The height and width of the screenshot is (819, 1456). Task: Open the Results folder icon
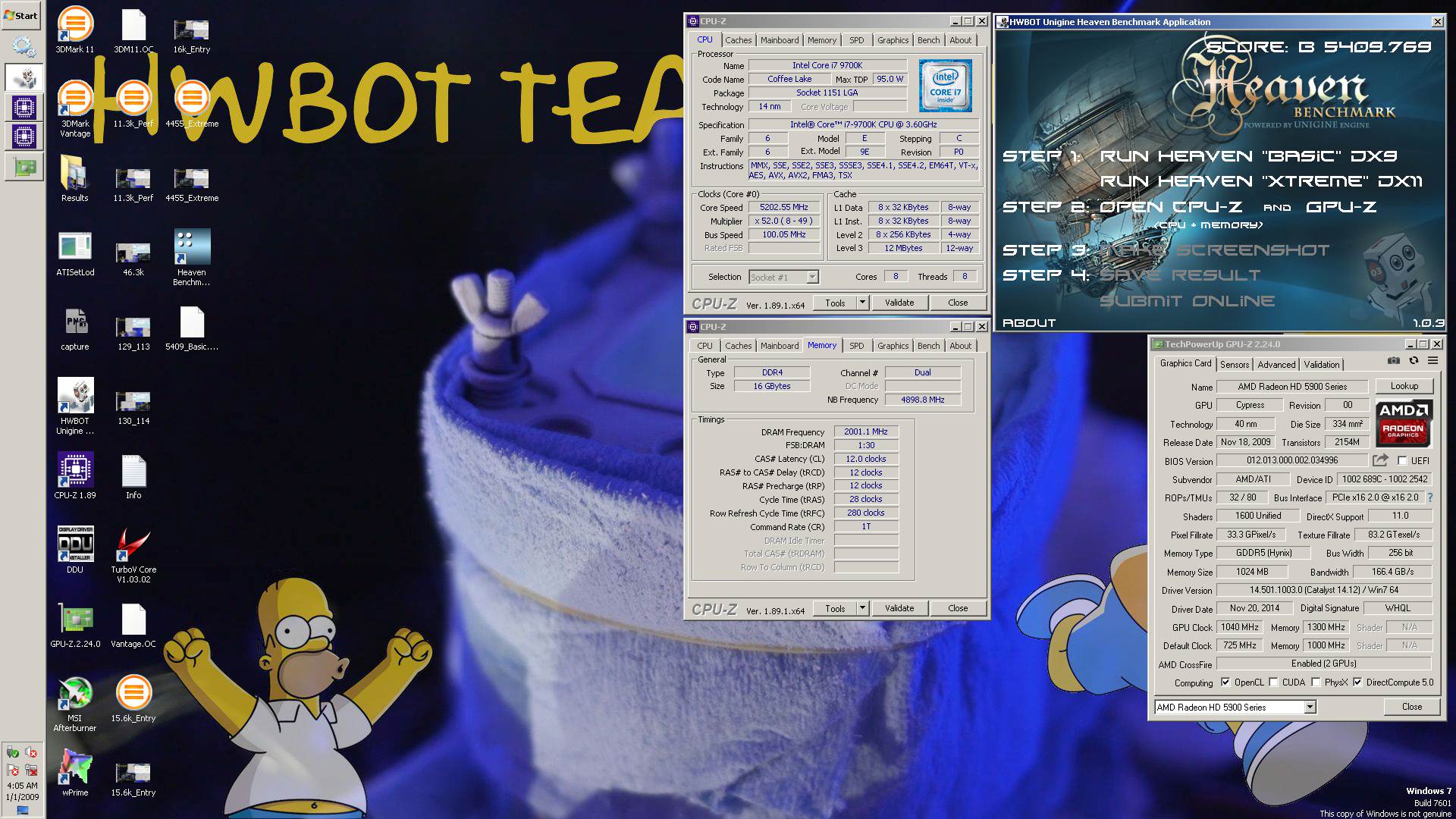tap(75, 179)
